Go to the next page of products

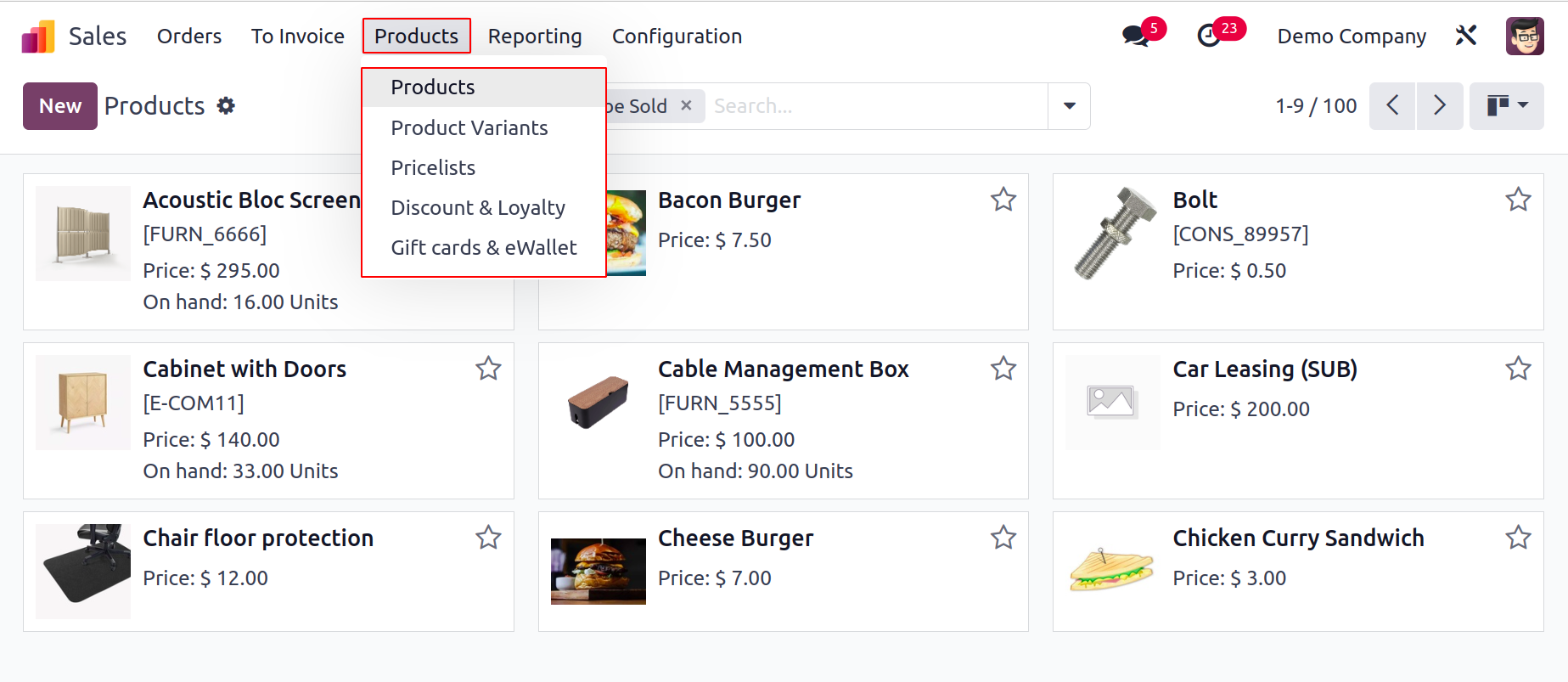(1440, 106)
